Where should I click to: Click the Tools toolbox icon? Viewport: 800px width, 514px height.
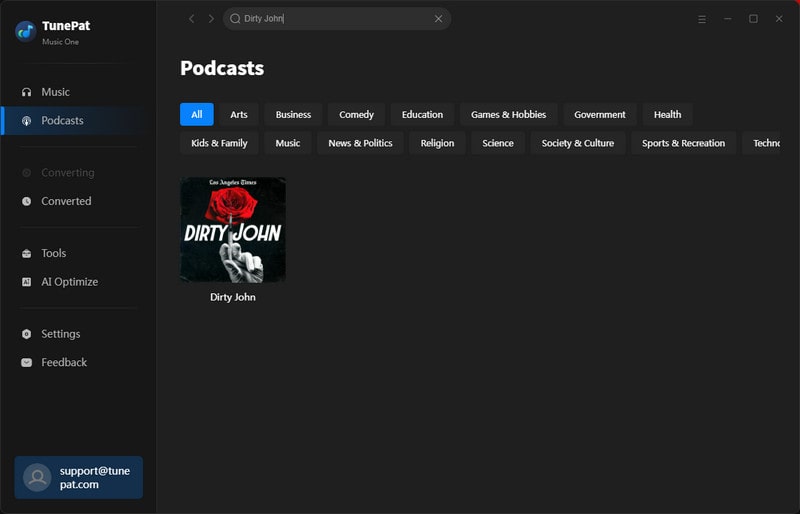[27, 254]
